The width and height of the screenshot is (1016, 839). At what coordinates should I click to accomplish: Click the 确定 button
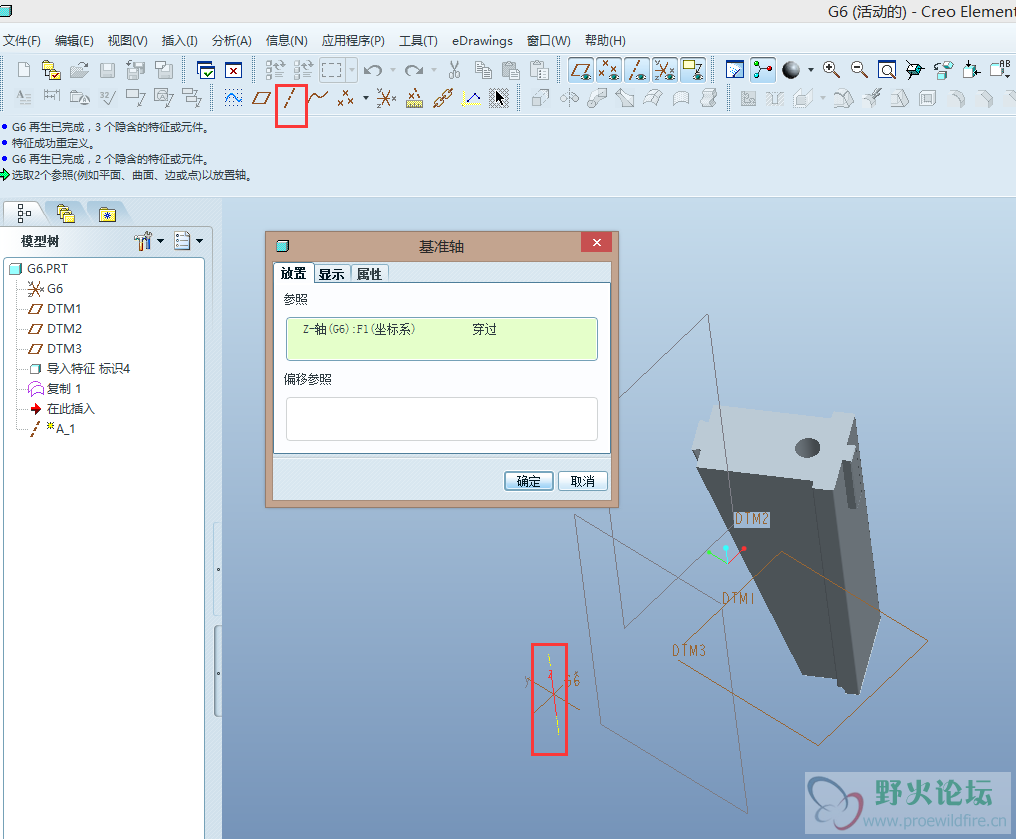pos(529,481)
